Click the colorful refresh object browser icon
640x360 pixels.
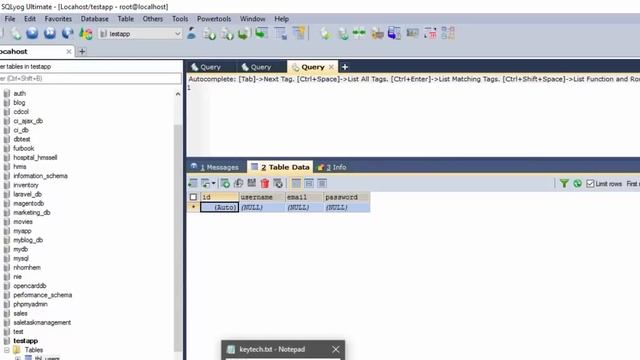(x=86, y=33)
